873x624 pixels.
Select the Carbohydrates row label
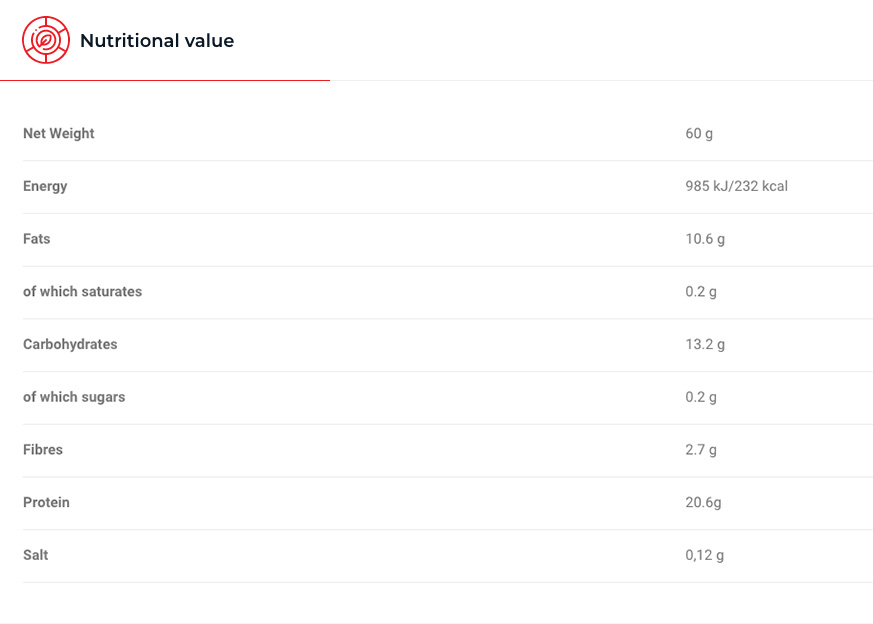click(70, 344)
